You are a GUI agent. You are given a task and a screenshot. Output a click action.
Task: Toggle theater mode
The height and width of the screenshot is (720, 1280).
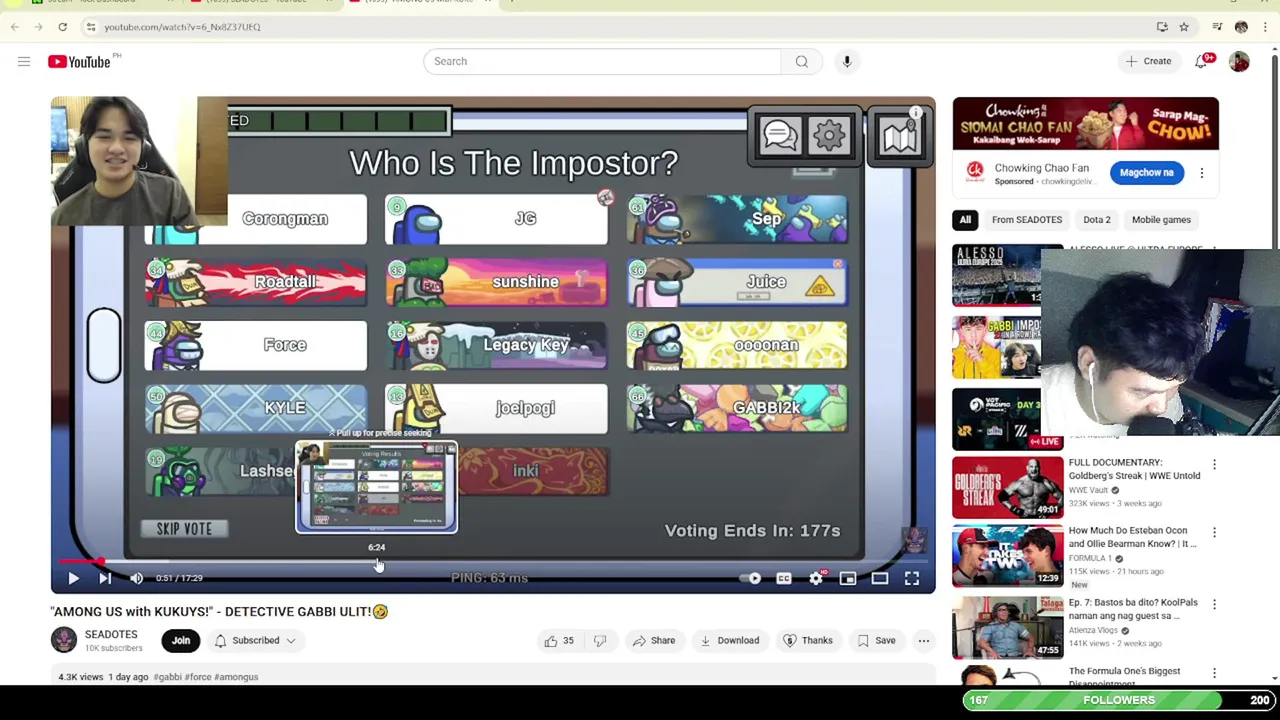(x=880, y=578)
